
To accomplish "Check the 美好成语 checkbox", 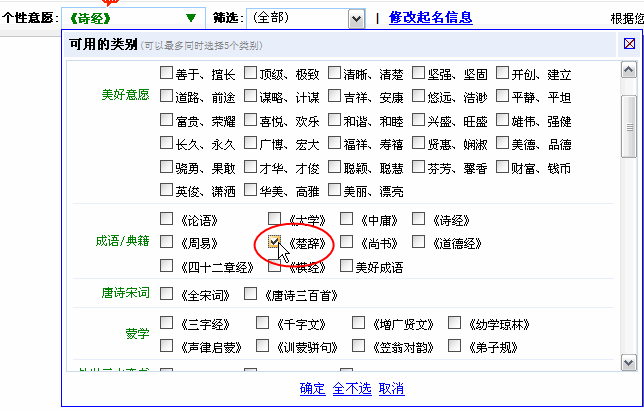I will 347,266.
